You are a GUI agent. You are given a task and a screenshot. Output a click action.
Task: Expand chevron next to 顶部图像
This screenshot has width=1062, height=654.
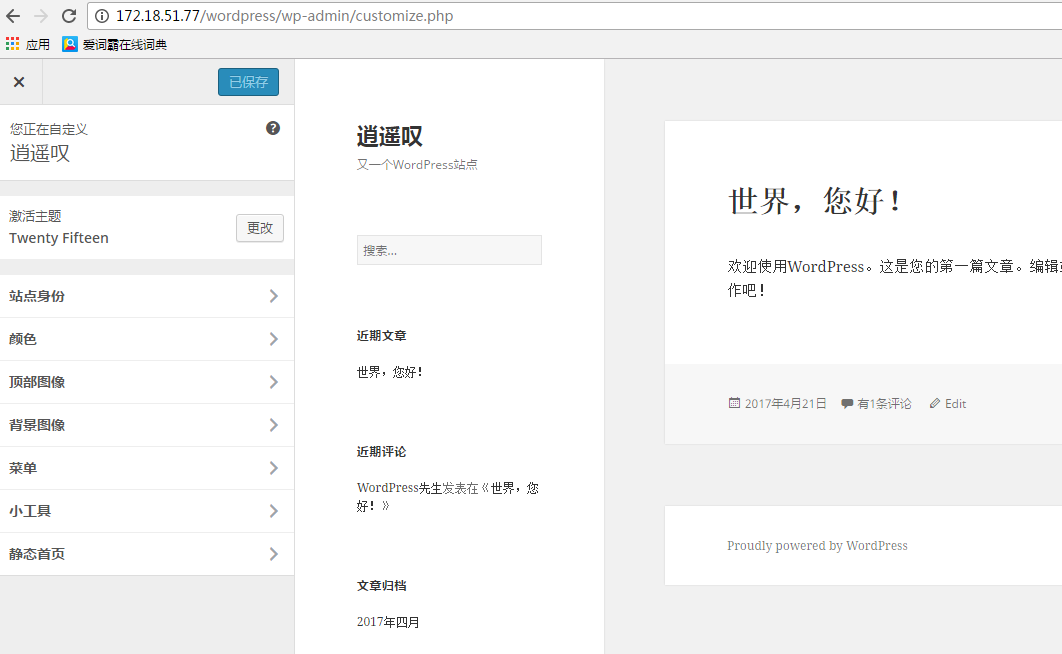274,382
